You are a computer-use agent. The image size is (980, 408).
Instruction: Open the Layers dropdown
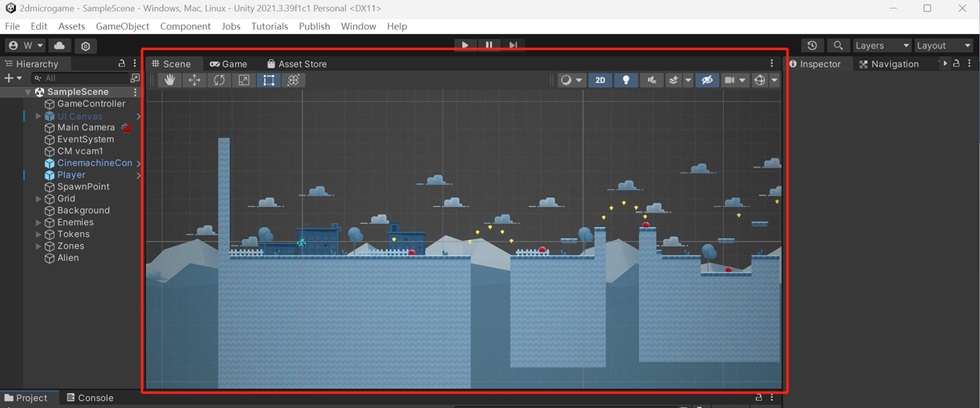point(881,46)
